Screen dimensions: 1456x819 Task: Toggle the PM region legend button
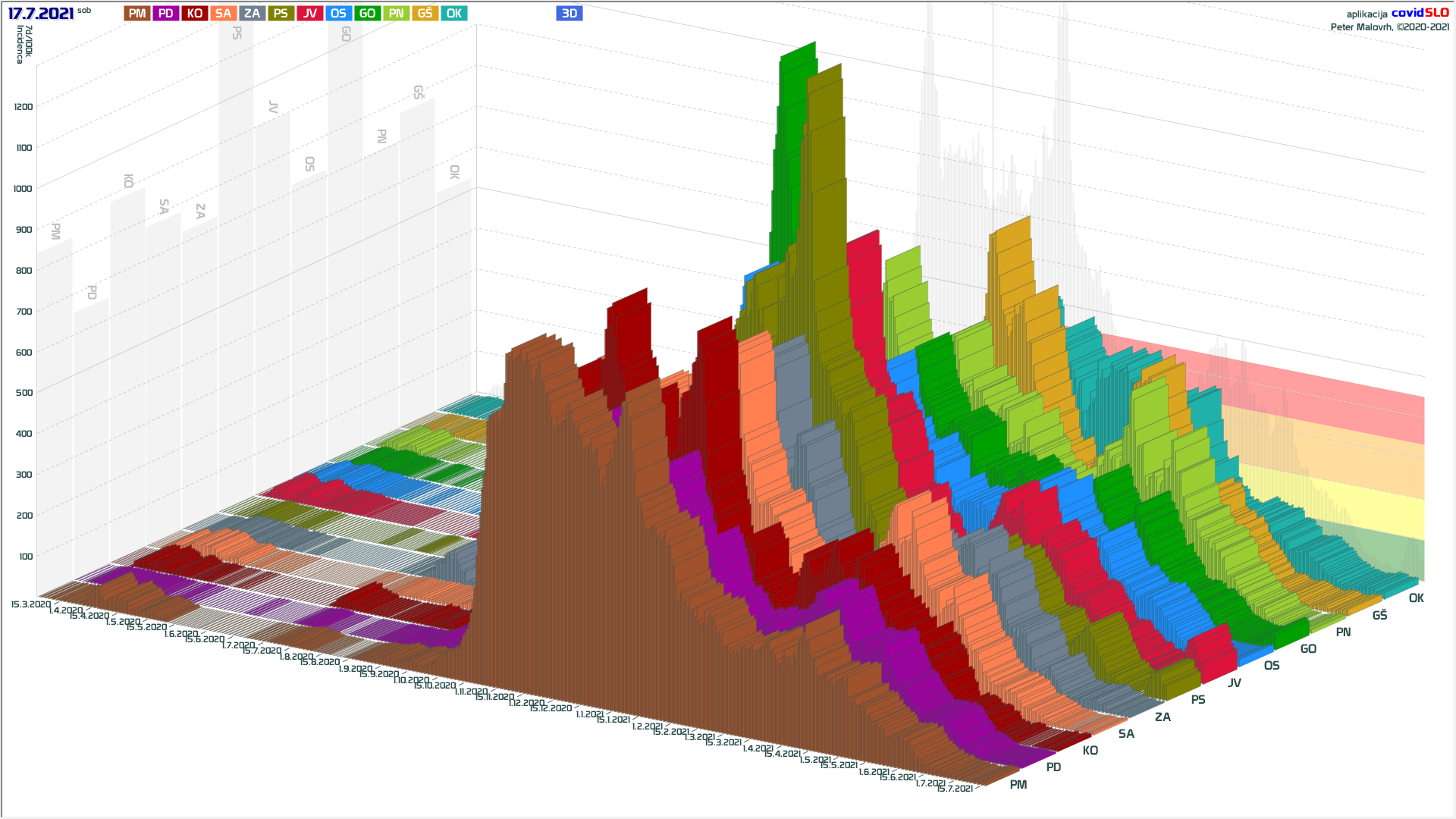point(137,14)
